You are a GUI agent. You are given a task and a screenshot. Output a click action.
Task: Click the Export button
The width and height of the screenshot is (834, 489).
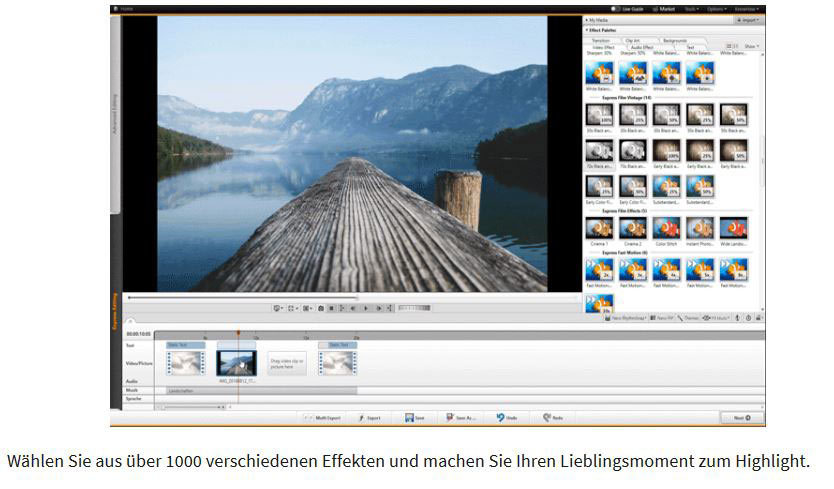click(370, 418)
